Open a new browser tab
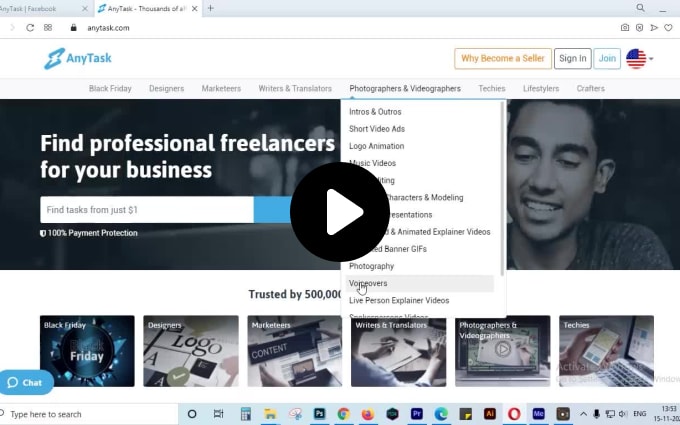 (x=210, y=8)
